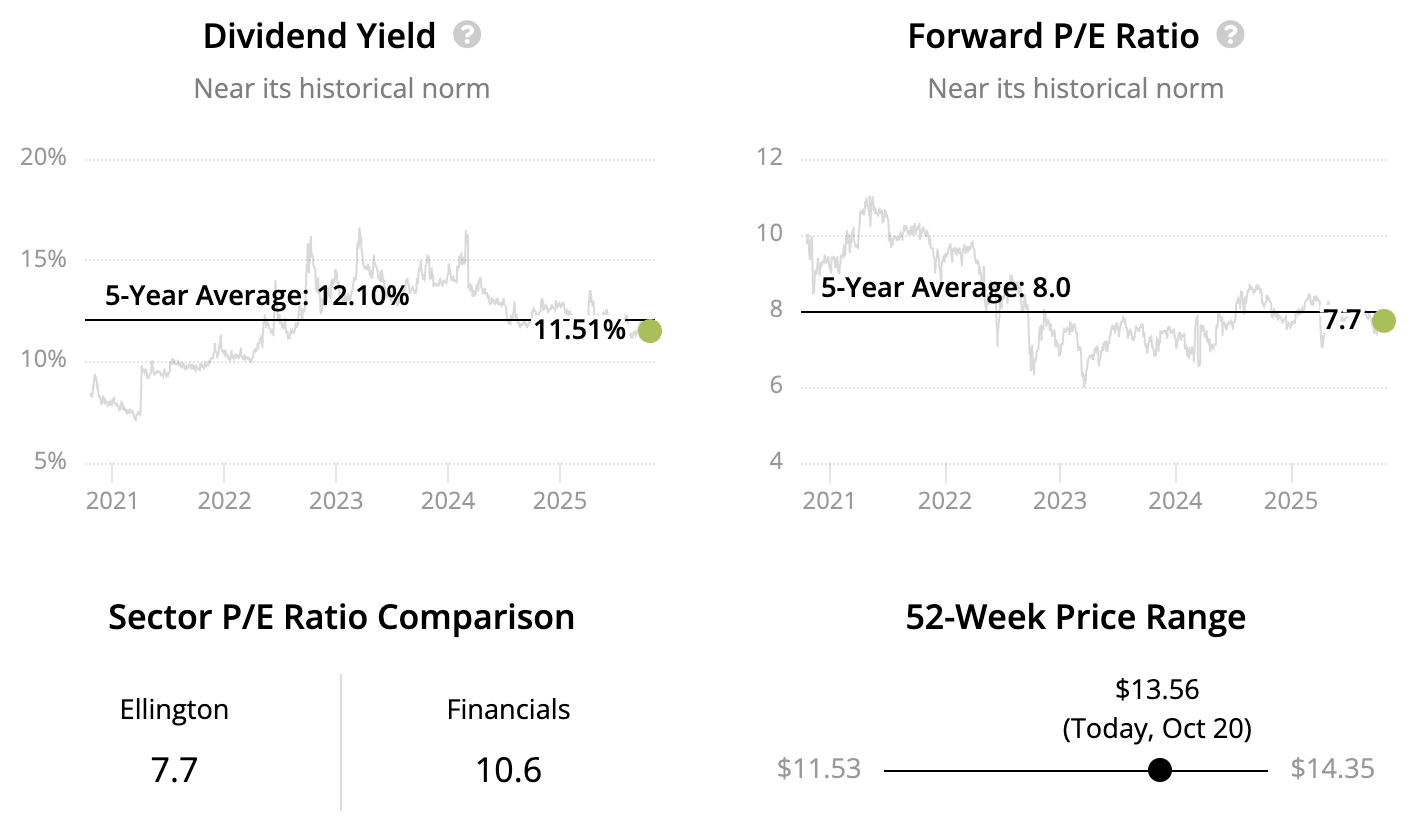The height and width of the screenshot is (834, 1424).
Task: Click the Ellington P/E value 7.7
Action: click(174, 770)
